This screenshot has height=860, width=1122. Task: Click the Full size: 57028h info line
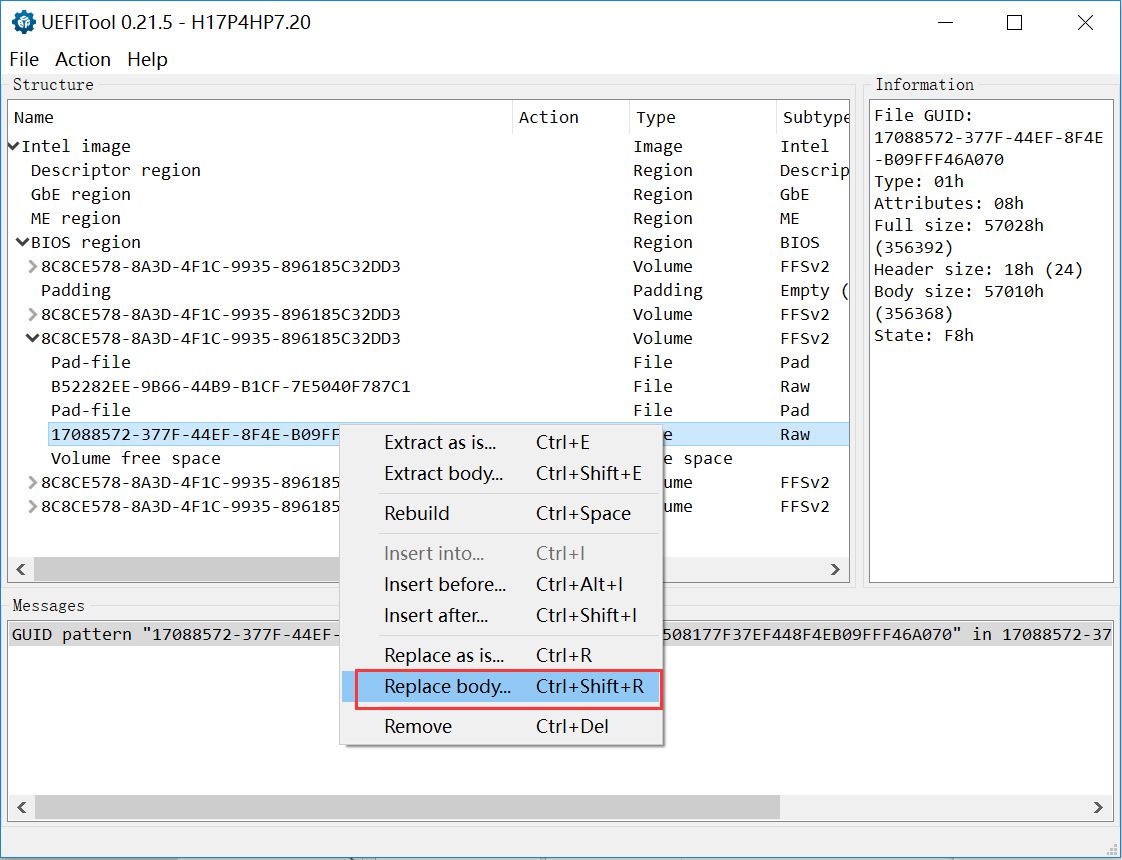tap(958, 237)
